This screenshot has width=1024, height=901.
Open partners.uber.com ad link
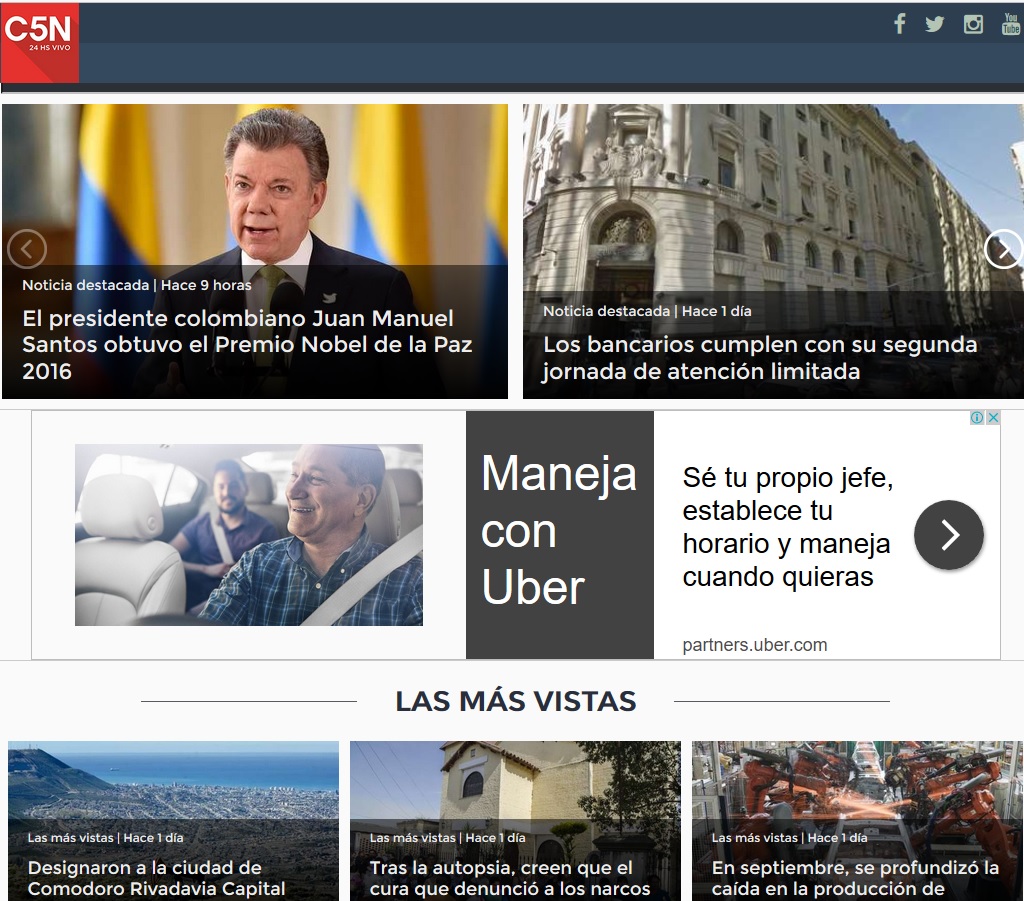point(754,645)
